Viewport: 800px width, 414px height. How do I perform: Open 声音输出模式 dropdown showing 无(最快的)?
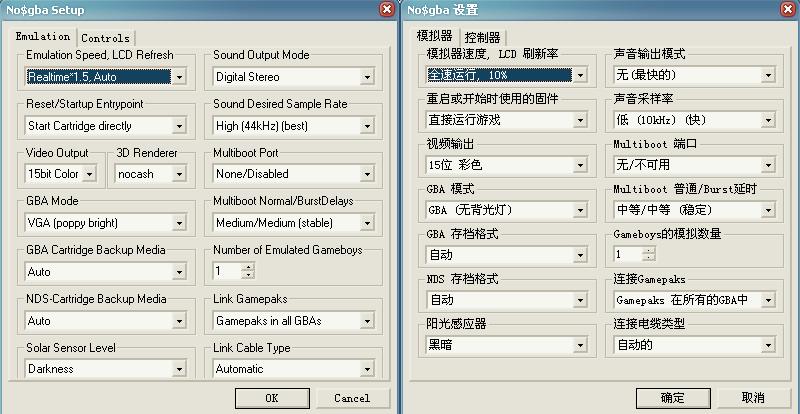pos(768,76)
